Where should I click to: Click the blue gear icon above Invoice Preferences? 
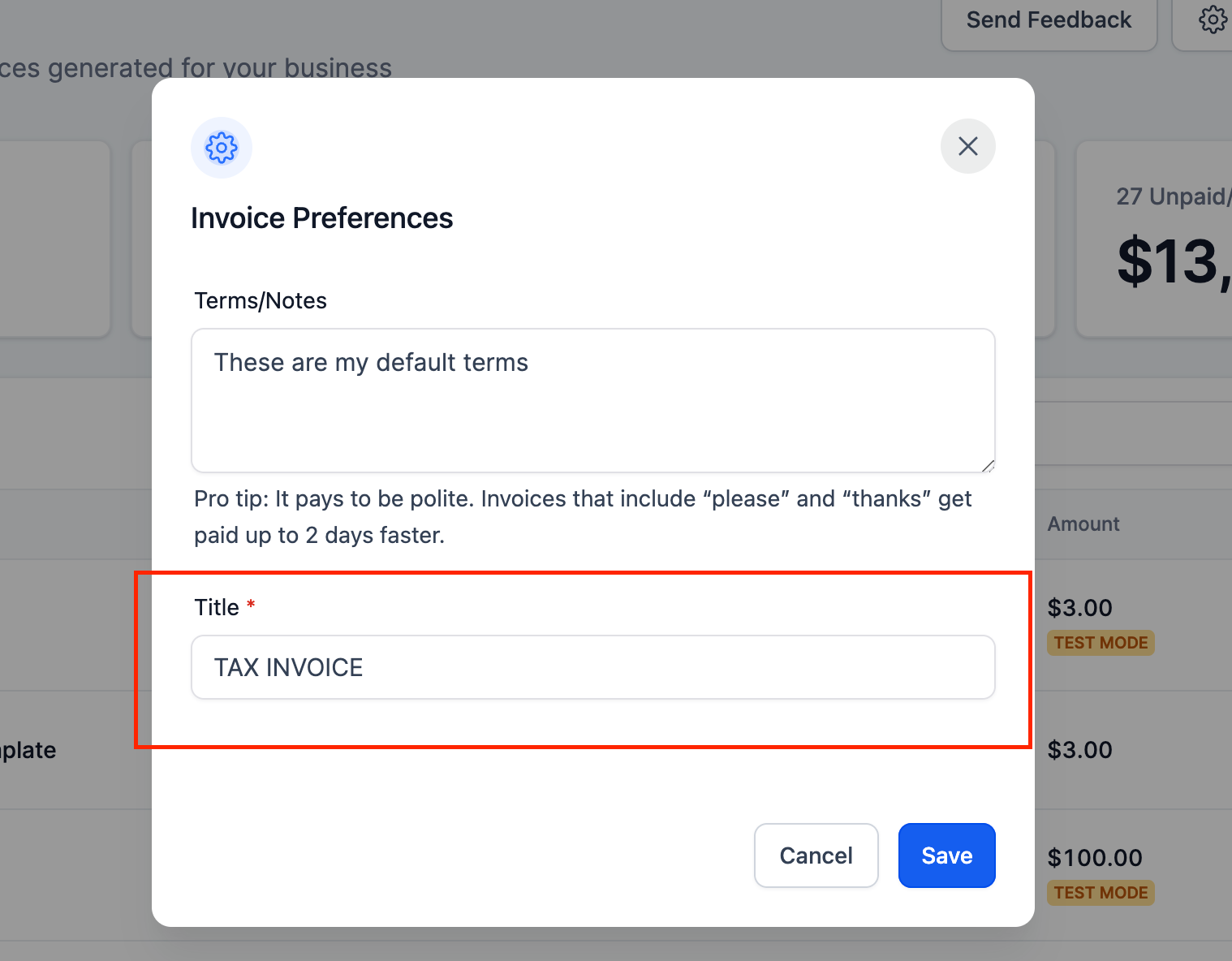pos(221,148)
